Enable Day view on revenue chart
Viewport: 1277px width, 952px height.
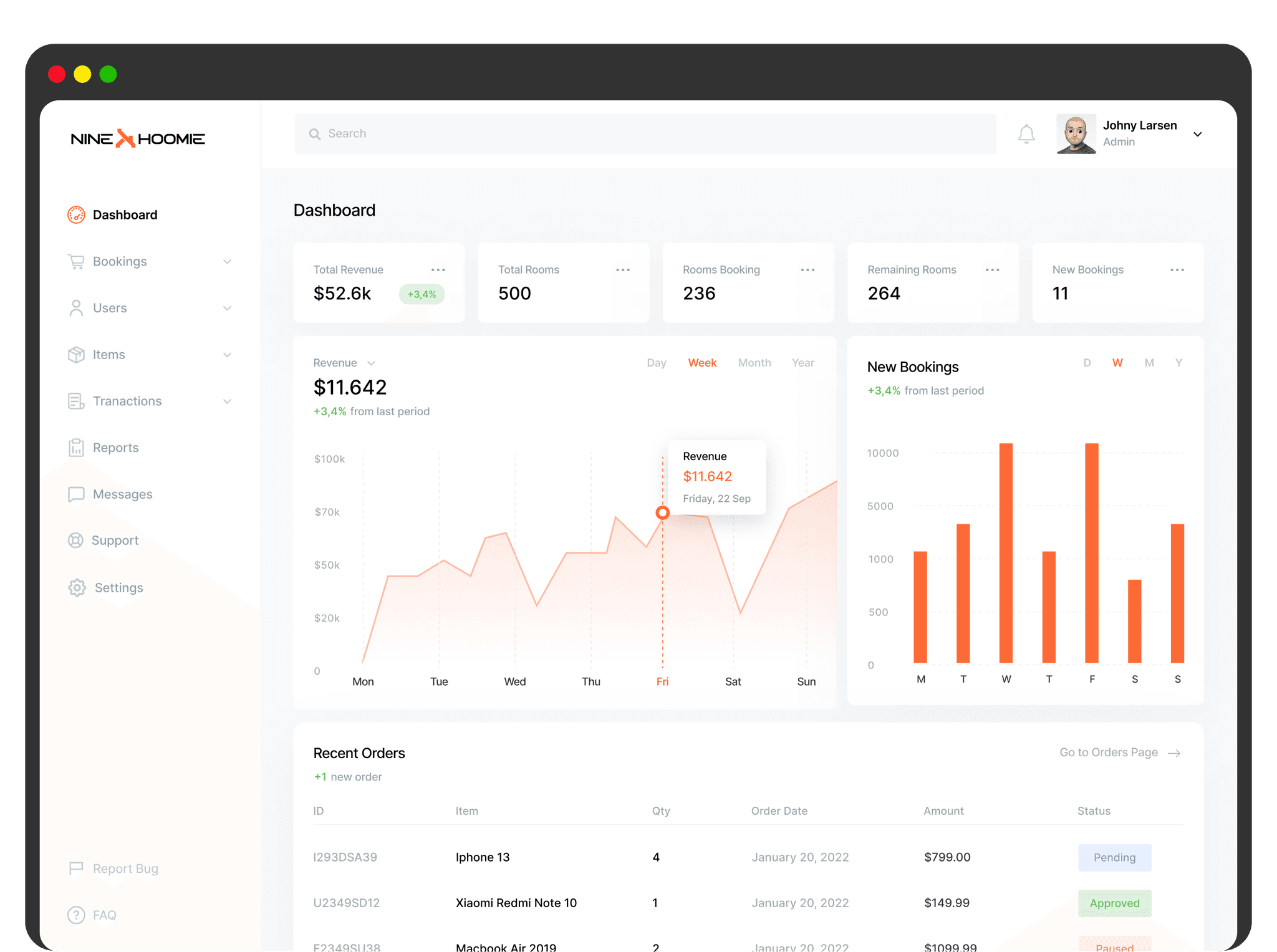(x=656, y=362)
